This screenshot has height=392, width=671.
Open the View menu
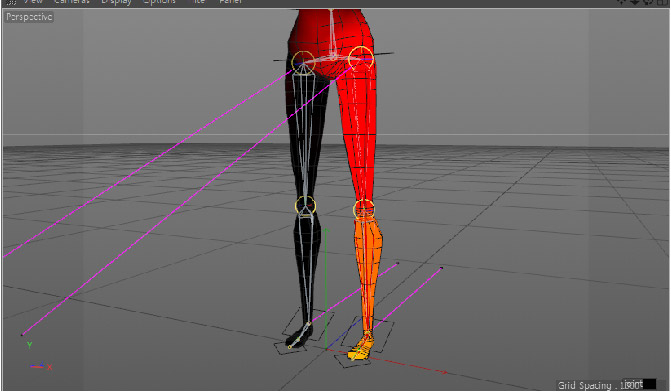coord(33,2)
